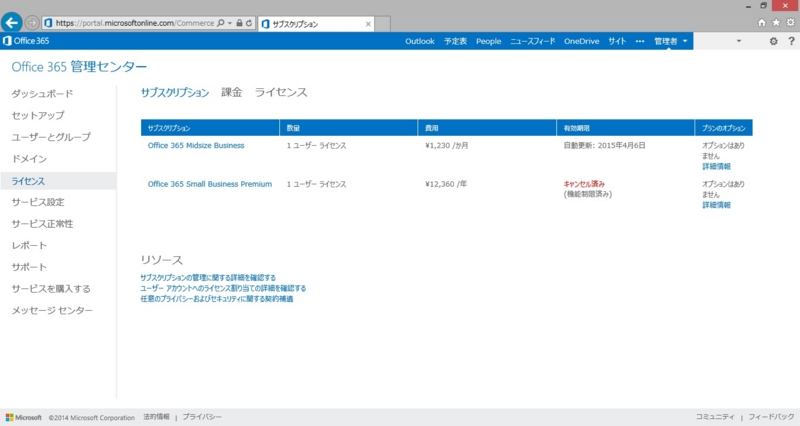800x426 pixels.
Task: Open サイト in the top navigation
Action: 617,41
